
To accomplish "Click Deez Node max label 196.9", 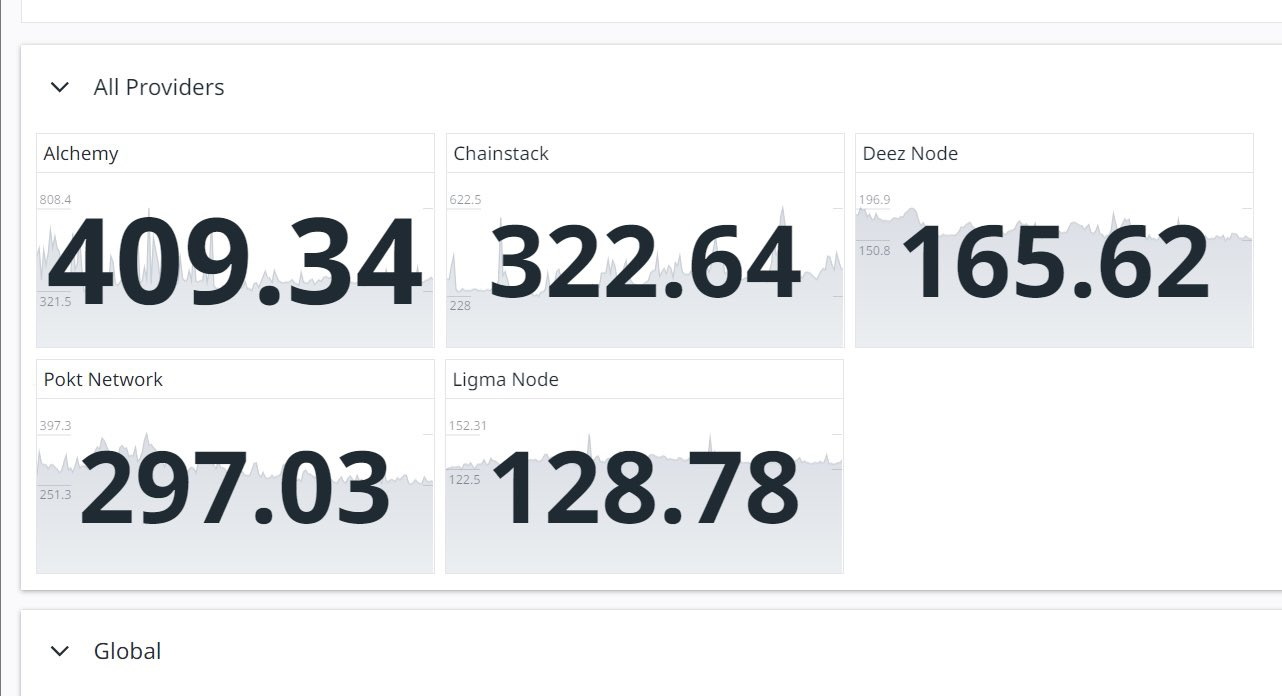I will (874, 200).
